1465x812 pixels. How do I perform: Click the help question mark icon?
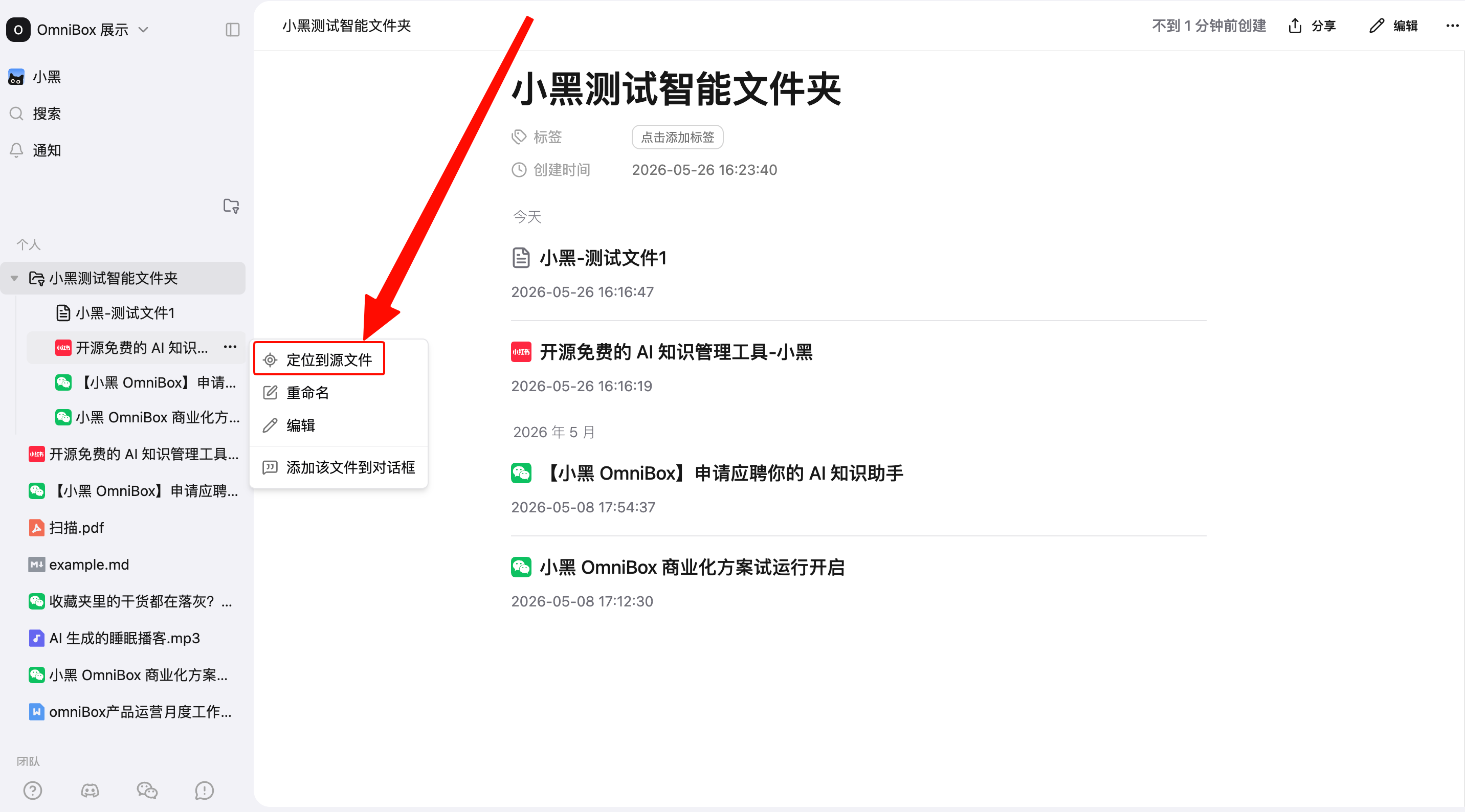click(33, 791)
